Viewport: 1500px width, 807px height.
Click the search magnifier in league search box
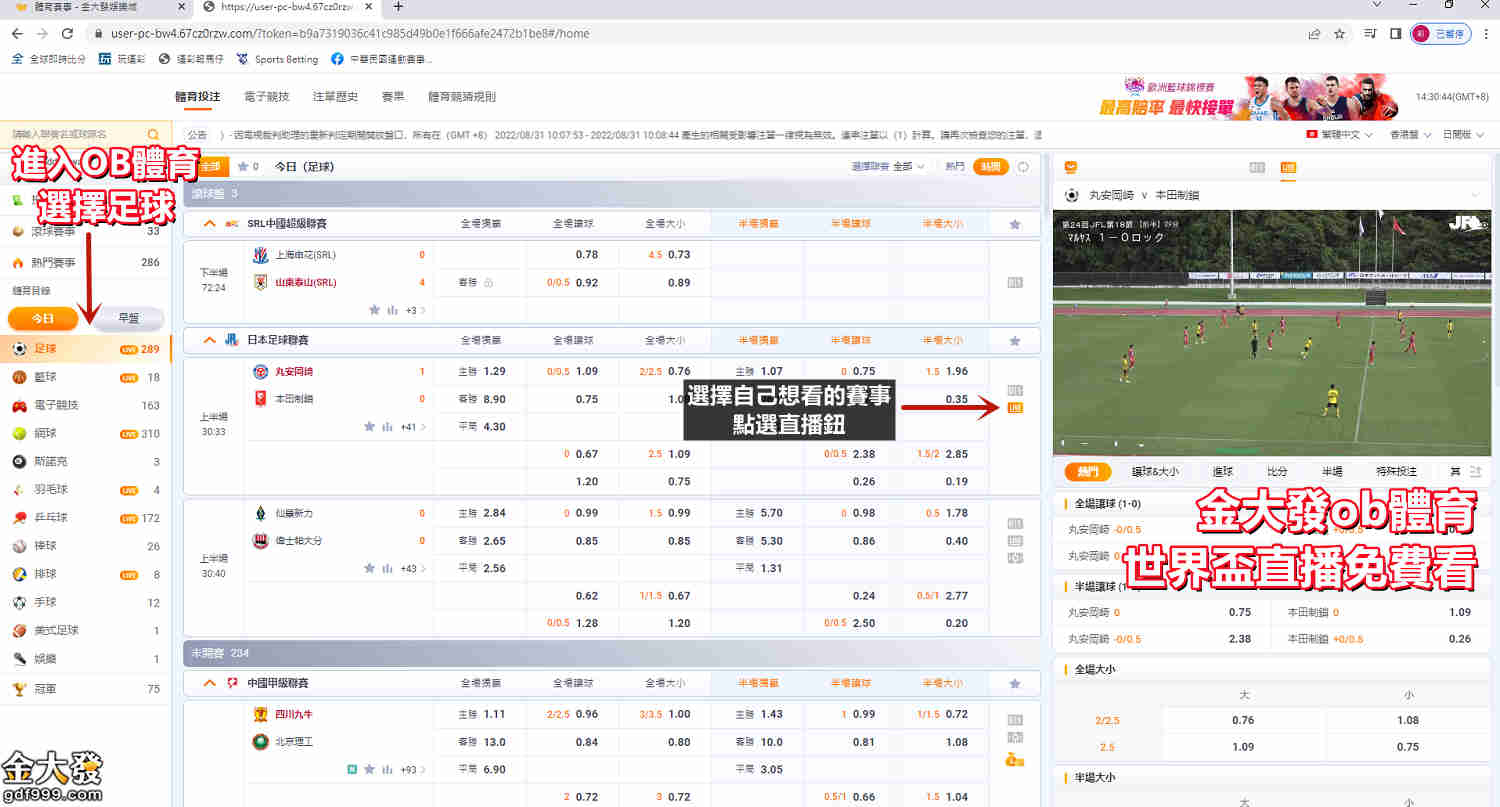(x=153, y=134)
